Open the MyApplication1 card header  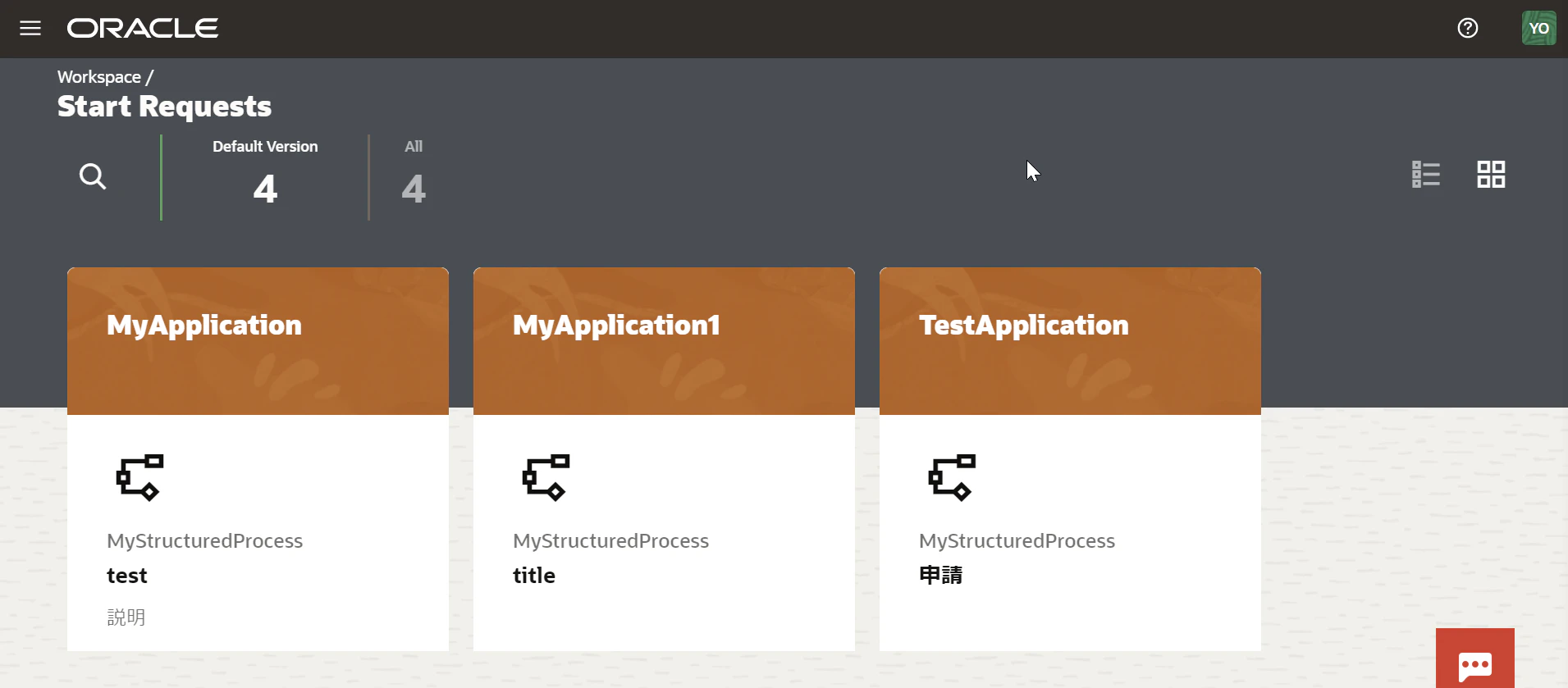point(664,341)
